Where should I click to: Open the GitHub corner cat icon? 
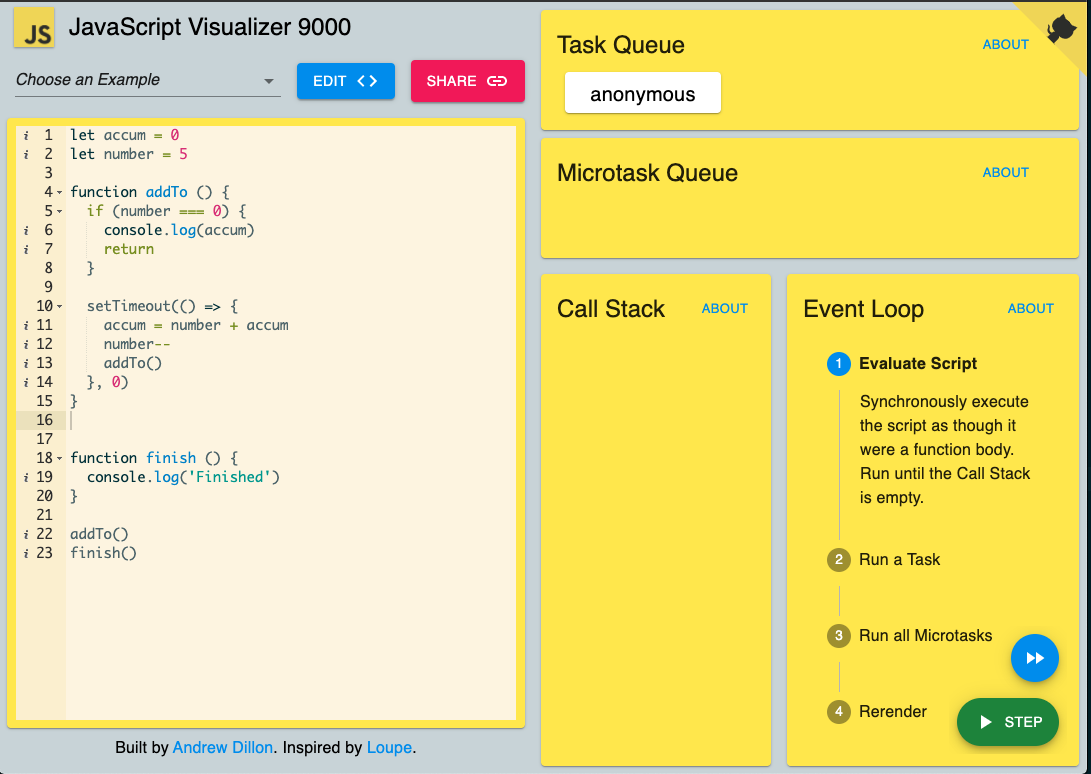pos(1061,29)
